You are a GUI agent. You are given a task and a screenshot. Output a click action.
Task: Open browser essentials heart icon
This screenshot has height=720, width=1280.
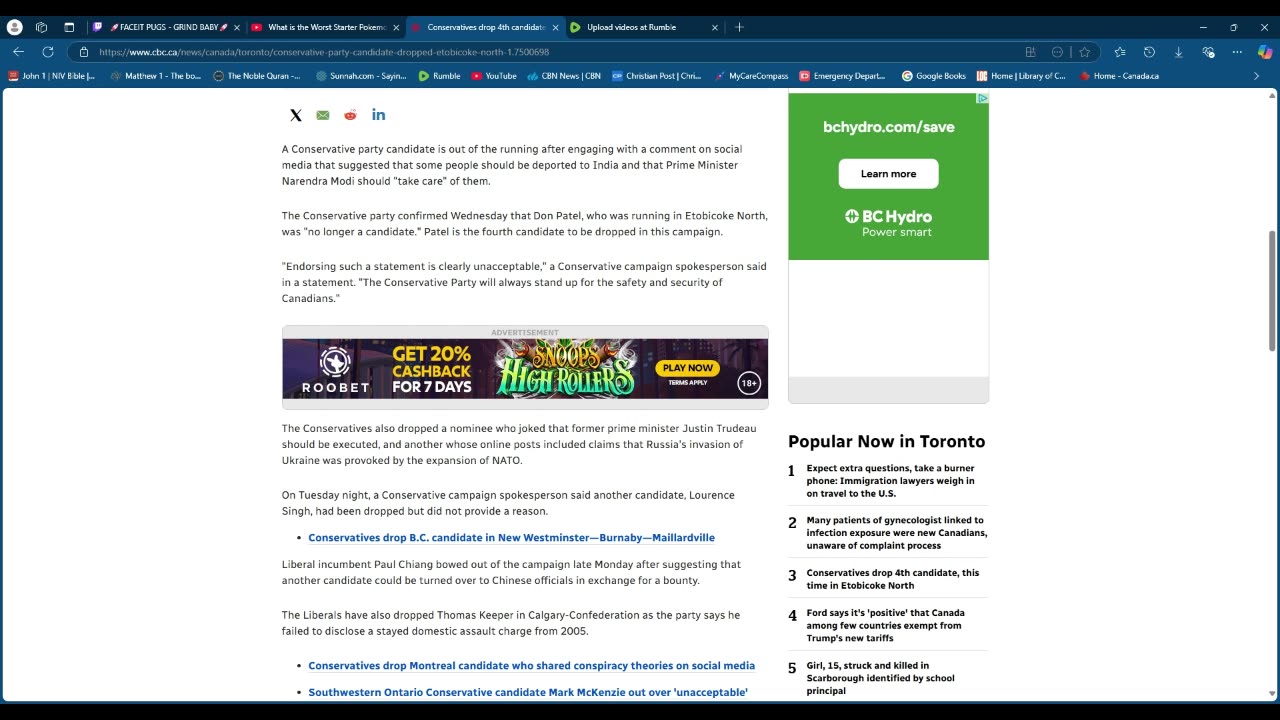1208,52
